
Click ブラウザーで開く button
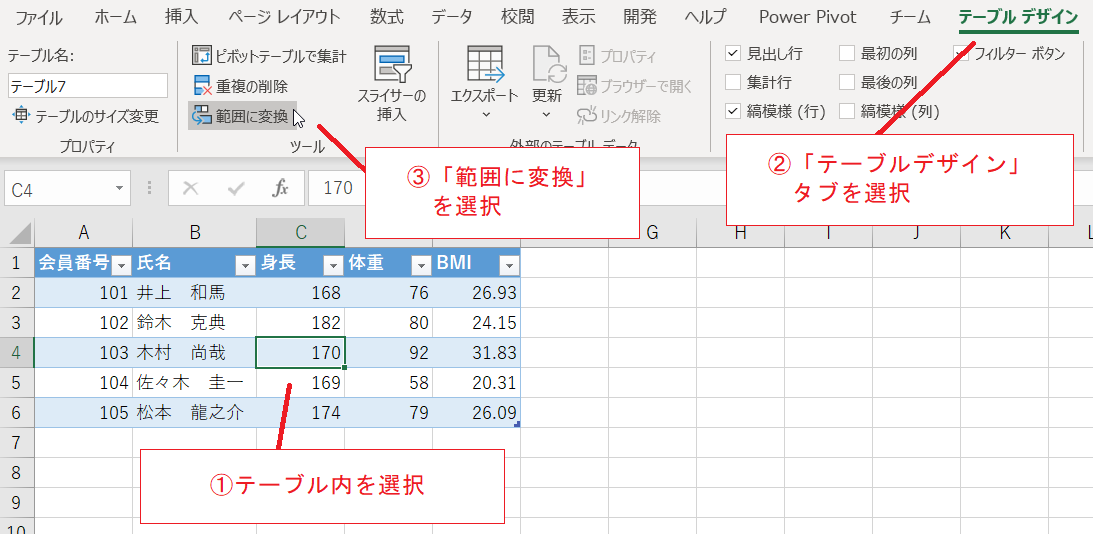coord(634,86)
